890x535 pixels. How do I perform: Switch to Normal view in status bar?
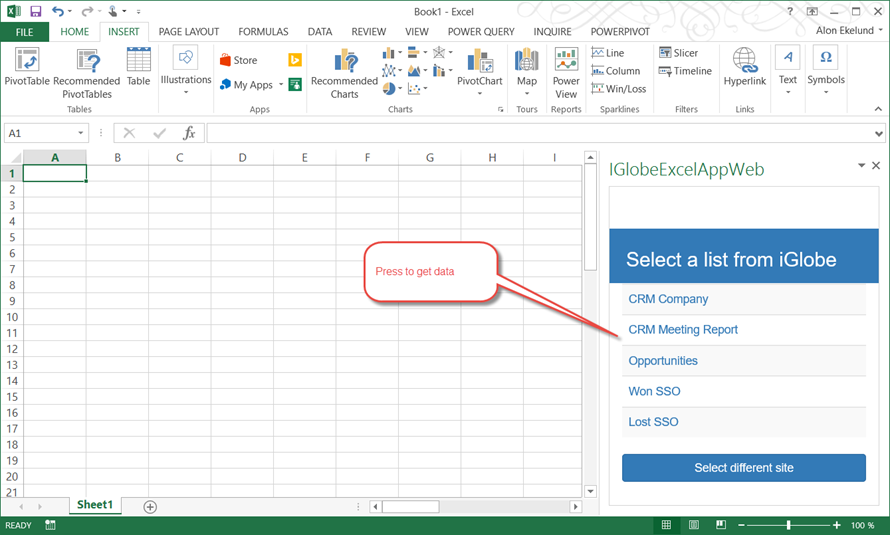point(666,525)
